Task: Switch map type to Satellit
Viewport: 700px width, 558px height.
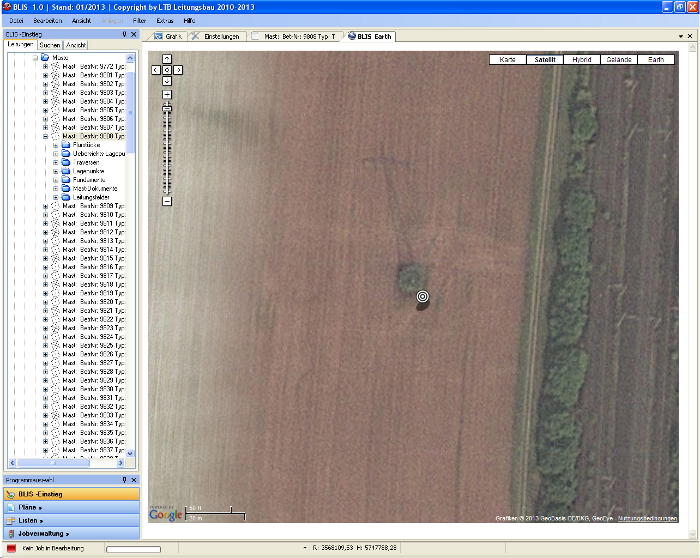Action: [545, 59]
